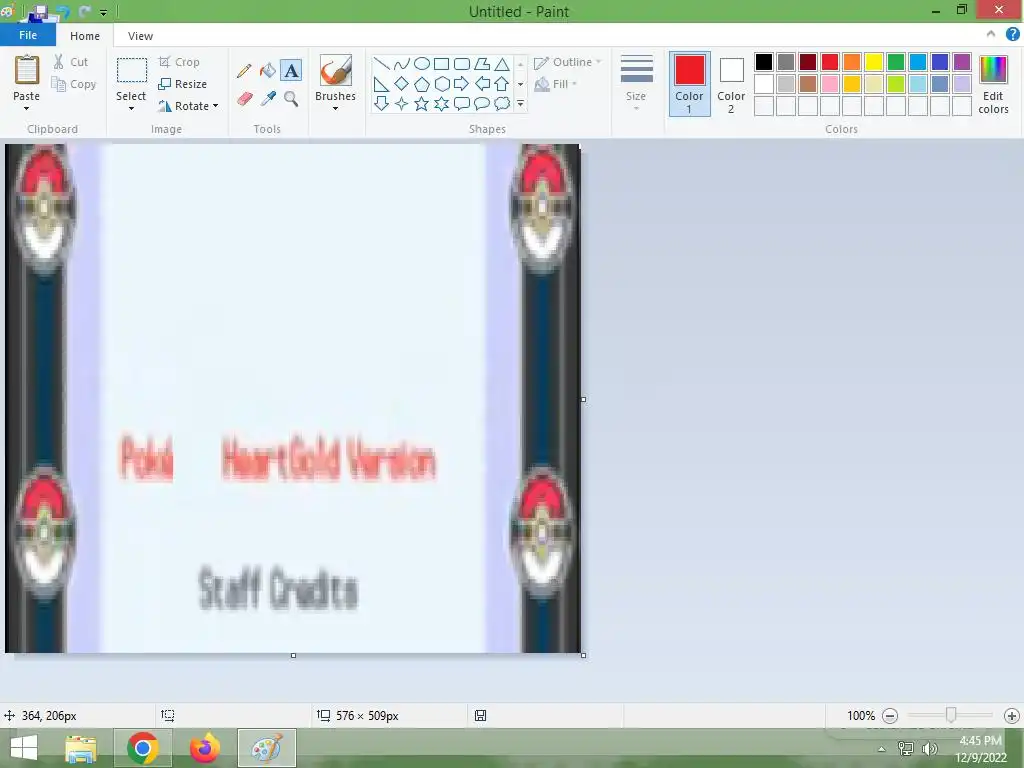This screenshot has height=768, width=1024.
Task: Activate Color 2 background selector
Action: (731, 84)
